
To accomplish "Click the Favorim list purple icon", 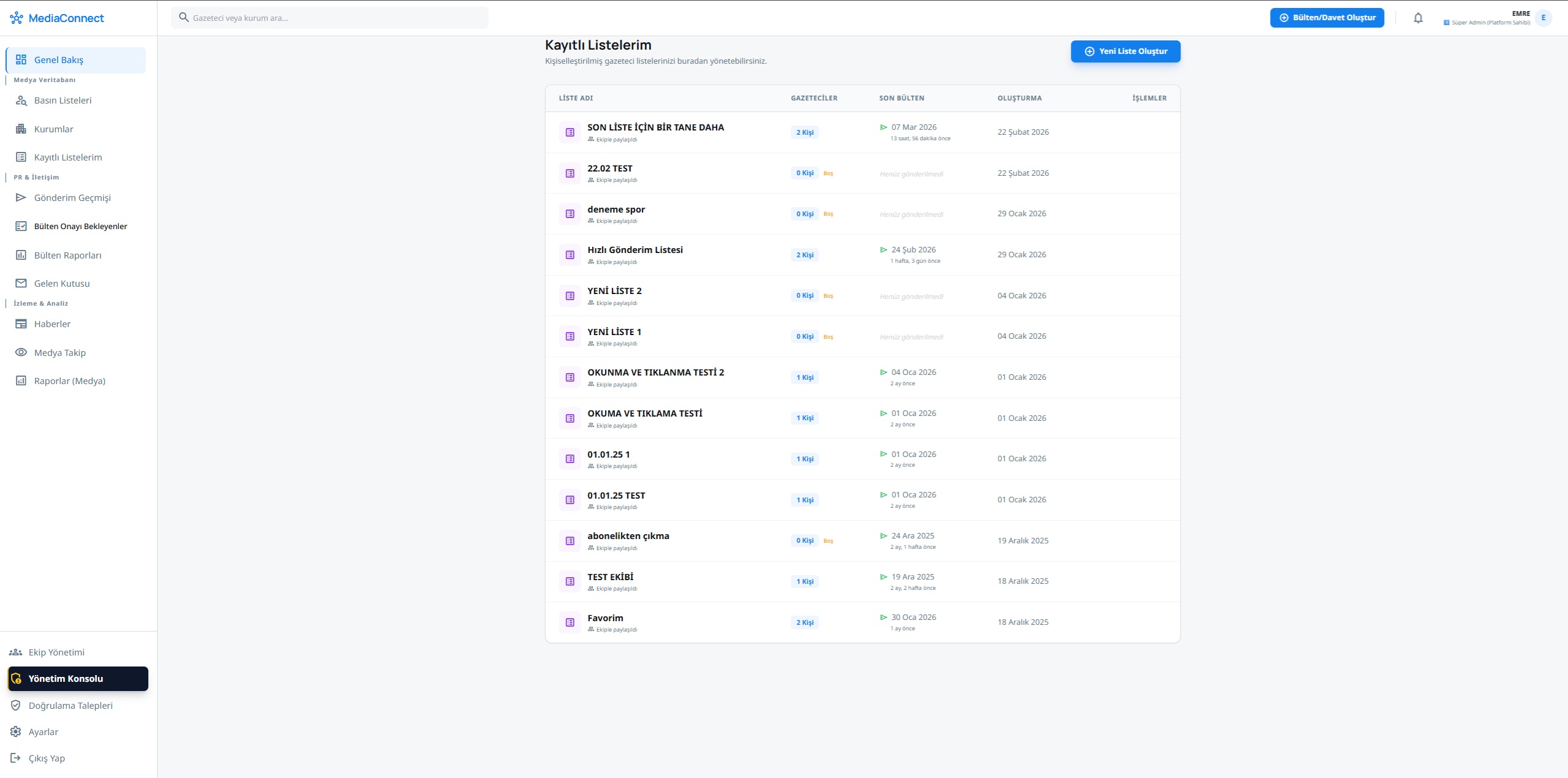I will (569, 622).
